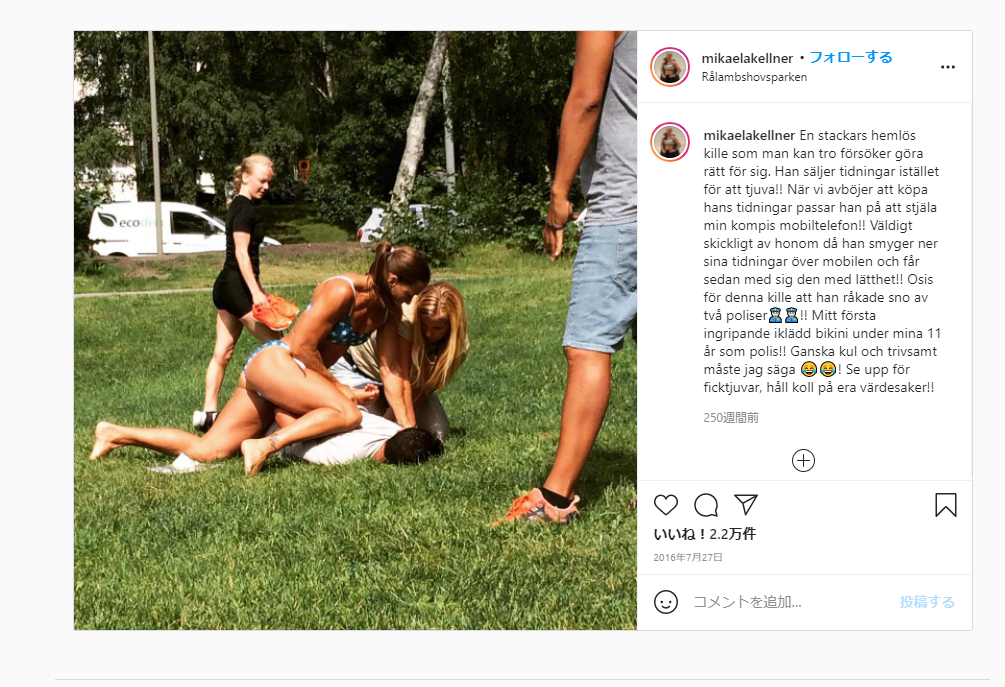Click caption profile avatar thumbnail

[670, 142]
